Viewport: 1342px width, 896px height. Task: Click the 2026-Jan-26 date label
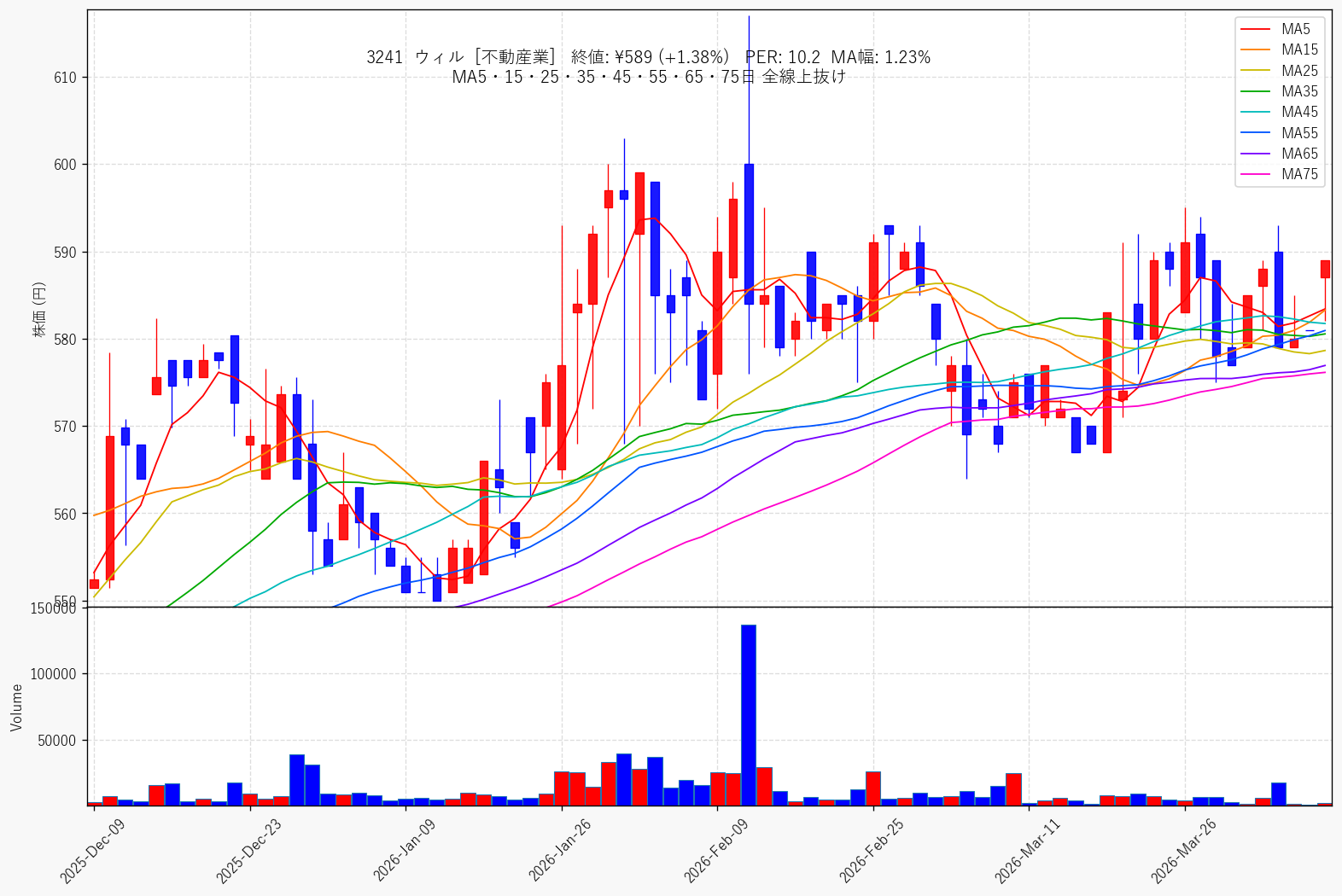pyautogui.click(x=560, y=850)
